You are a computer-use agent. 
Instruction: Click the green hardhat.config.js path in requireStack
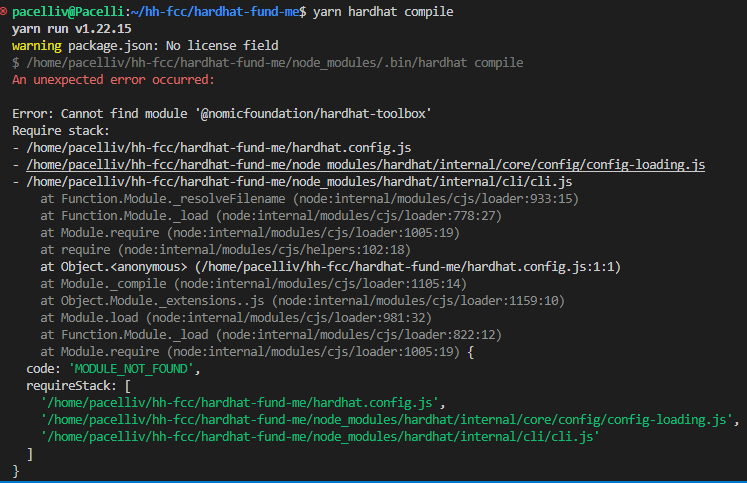pos(240,403)
